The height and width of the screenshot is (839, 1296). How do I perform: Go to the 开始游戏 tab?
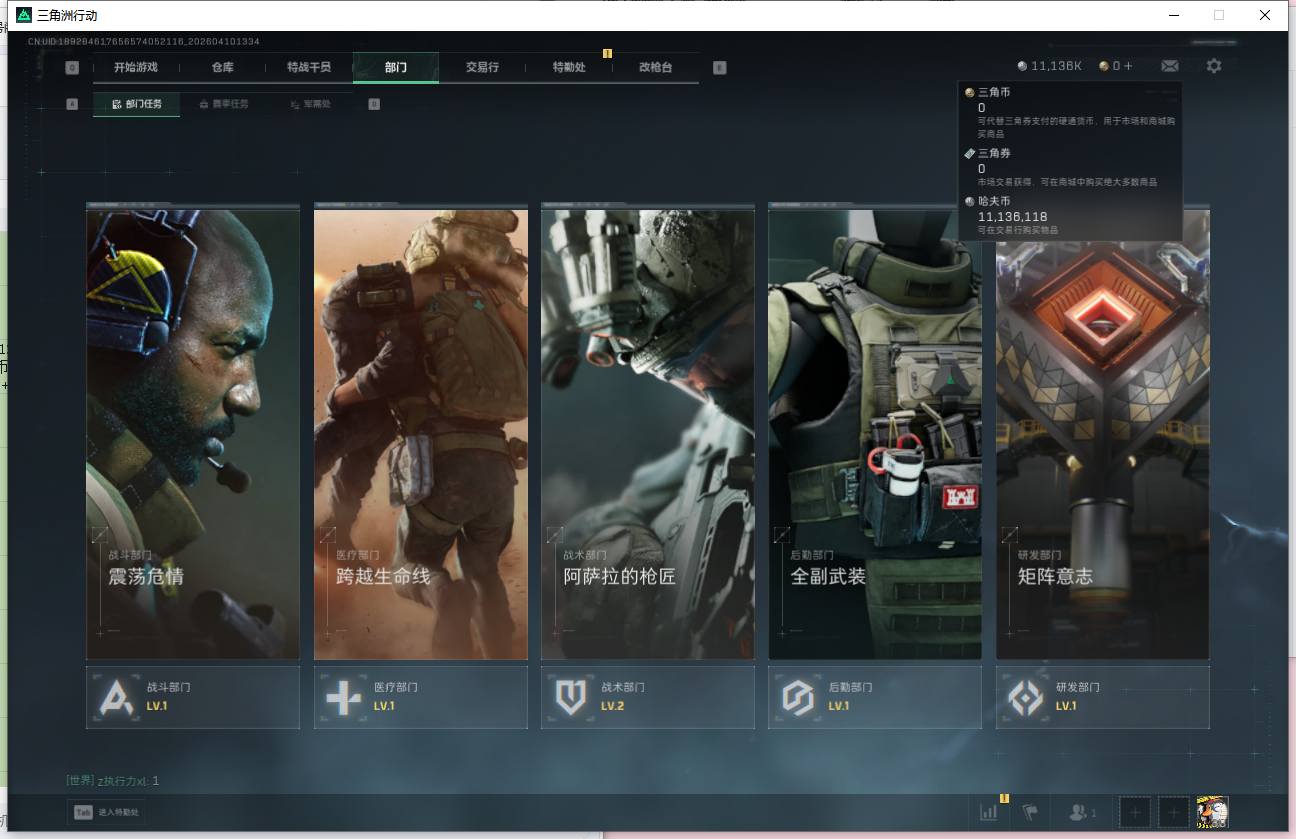tap(135, 67)
